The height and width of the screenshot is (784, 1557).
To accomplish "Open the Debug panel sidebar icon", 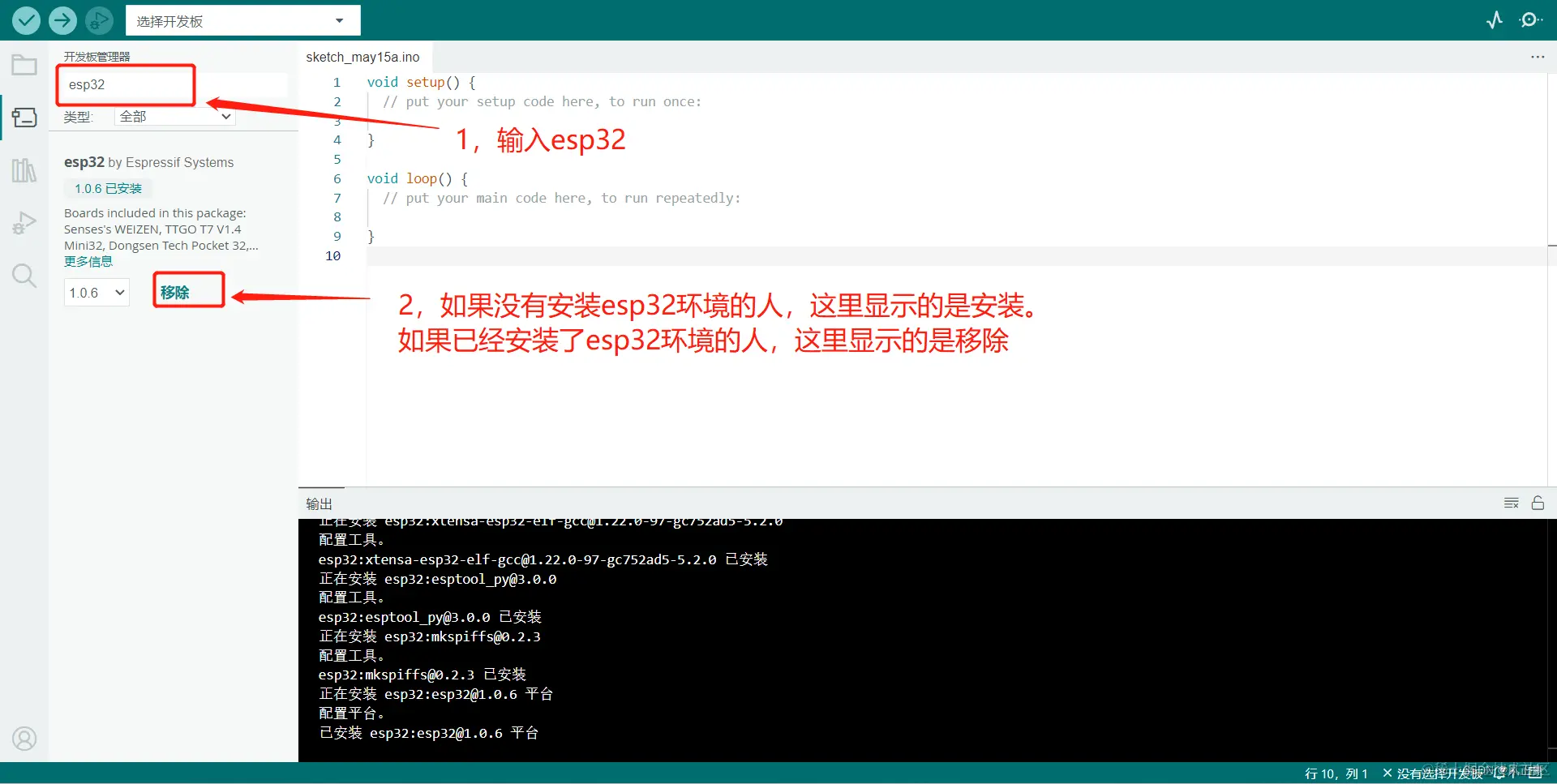I will [x=24, y=222].
